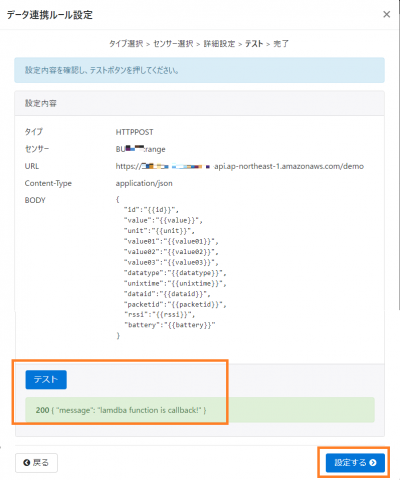Click the sensor name ending in range
The height and width of the screenshot is (480, 400).
click(x=140, y=149)
